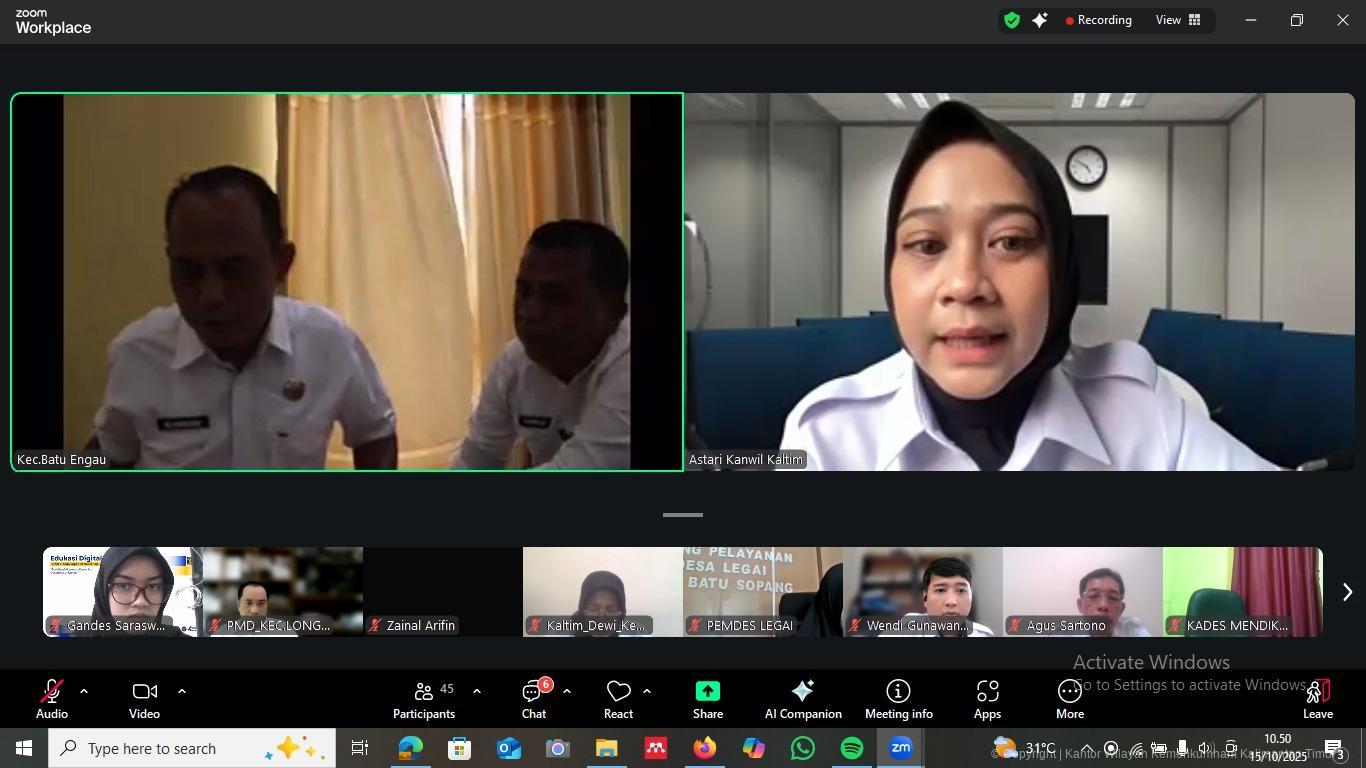
Task: Start screen sharing with Share
Action: (707, 699)
